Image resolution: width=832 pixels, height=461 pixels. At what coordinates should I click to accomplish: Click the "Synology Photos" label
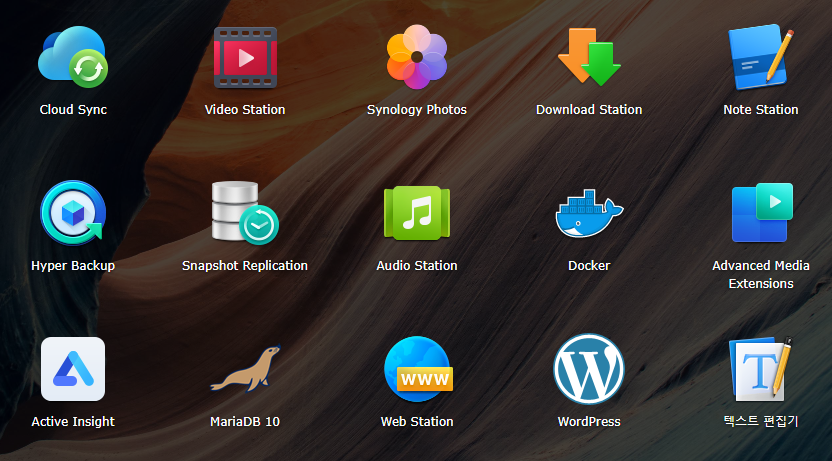click(x=417, y=110)
